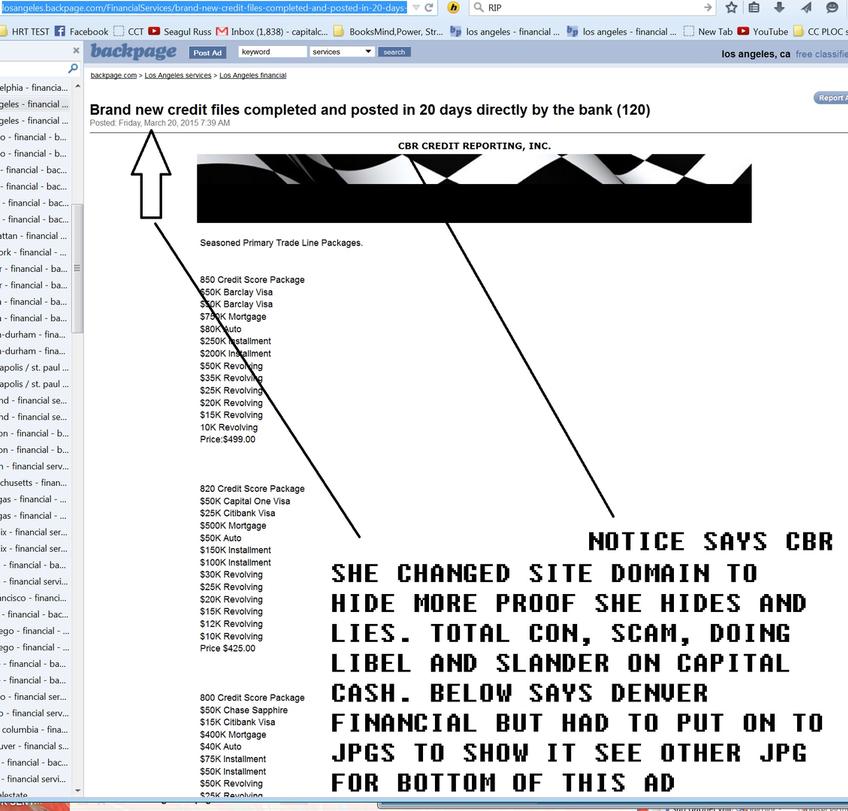
Task: Click the $500K Mortgage line
Action: [233, 526]
